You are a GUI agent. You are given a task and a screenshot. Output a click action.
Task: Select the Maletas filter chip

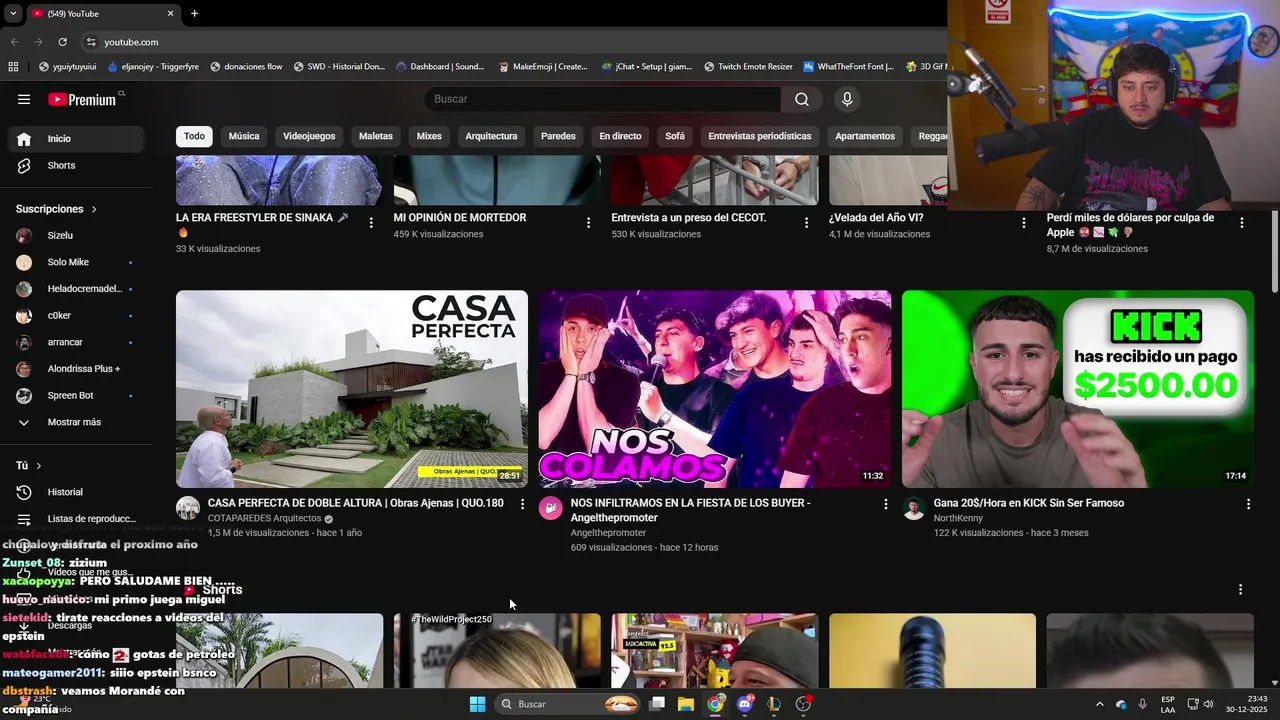376,136
